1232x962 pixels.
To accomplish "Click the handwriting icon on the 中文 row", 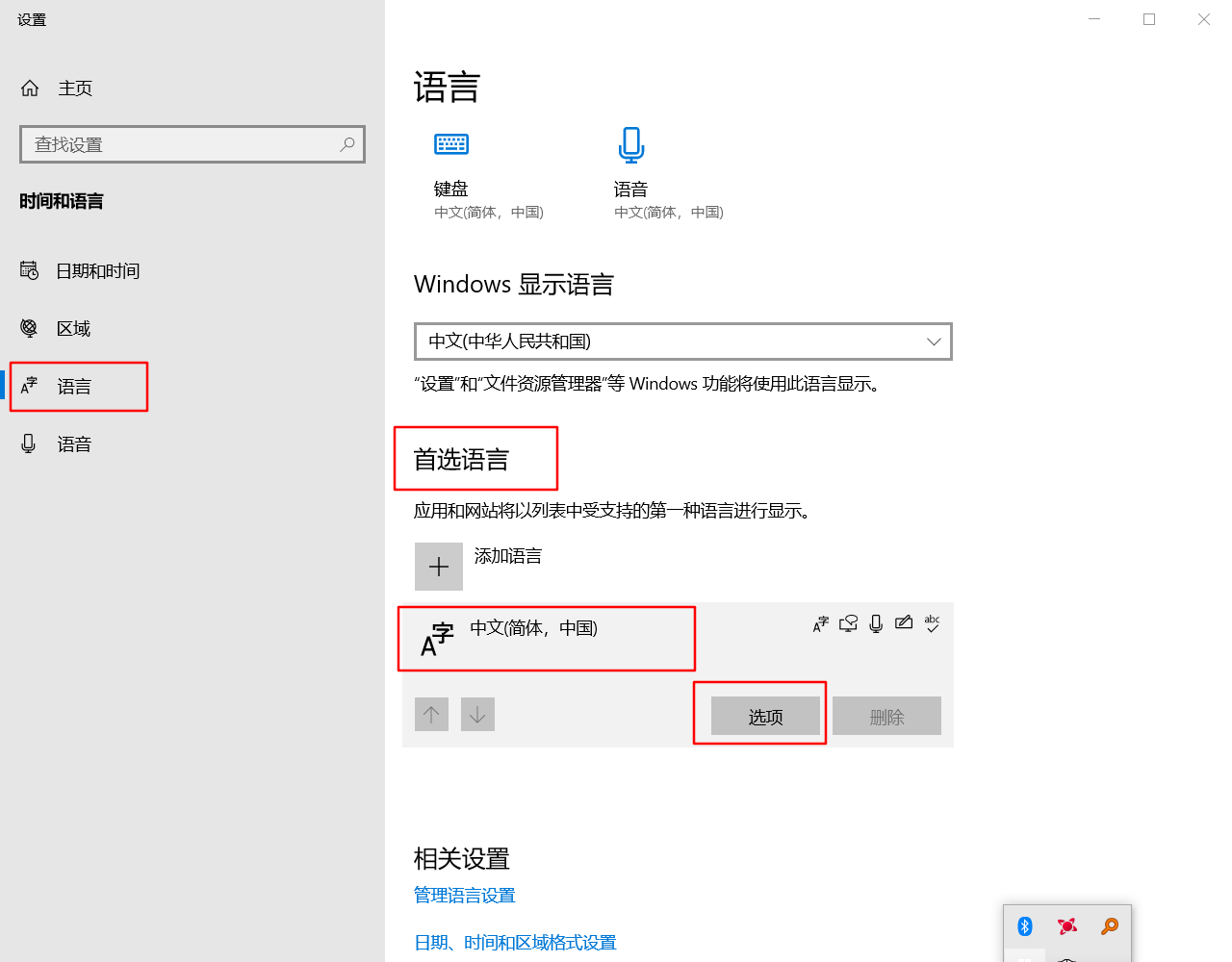I will (904, 623).
